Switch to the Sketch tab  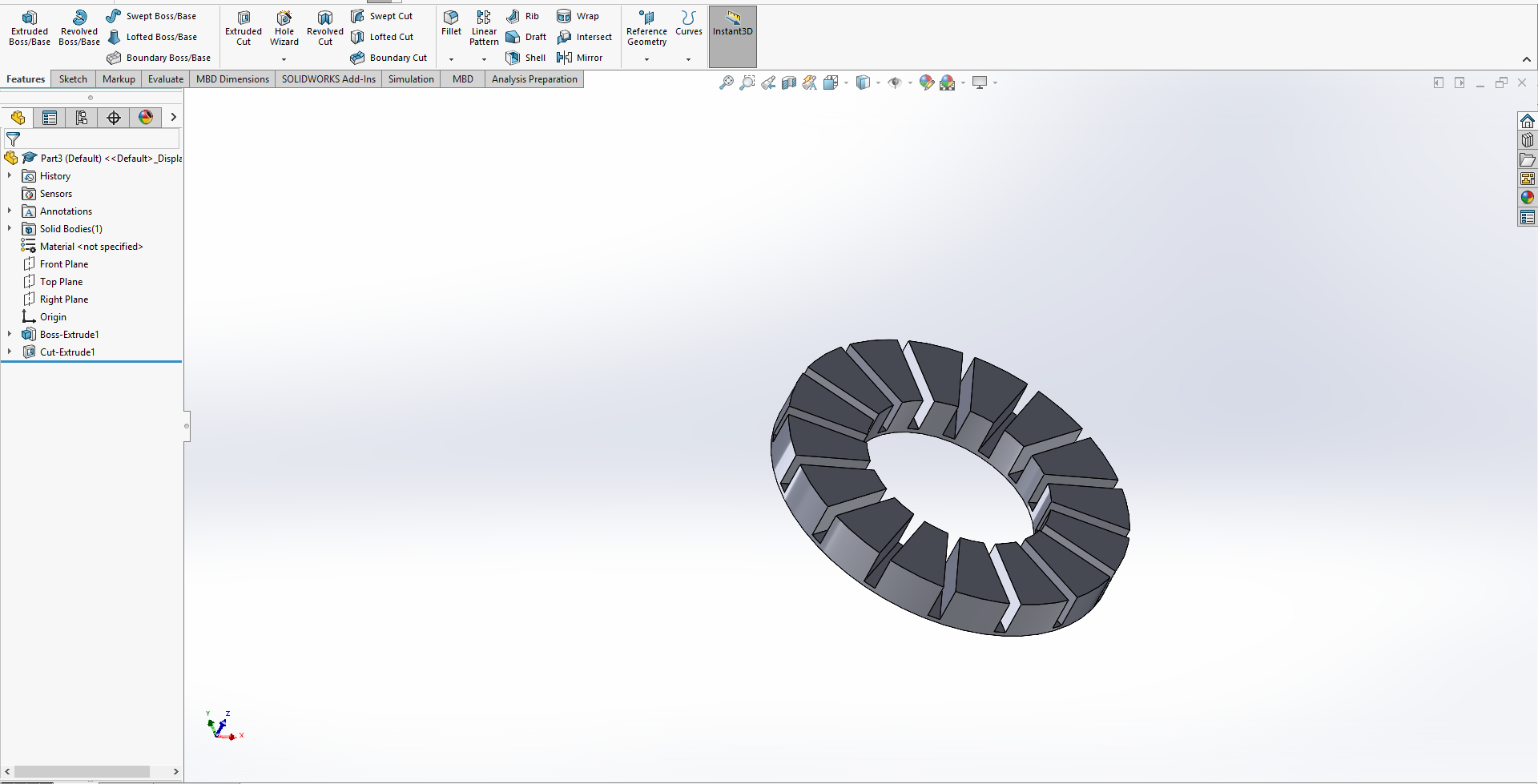click(x=73, y=79)
